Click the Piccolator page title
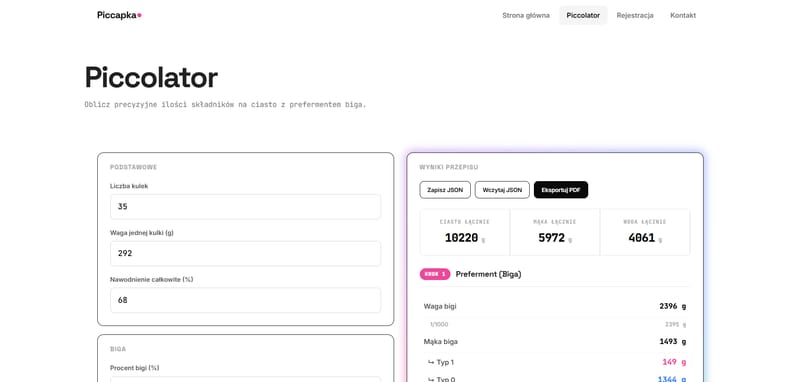The image size is (800, 382). 151,78
